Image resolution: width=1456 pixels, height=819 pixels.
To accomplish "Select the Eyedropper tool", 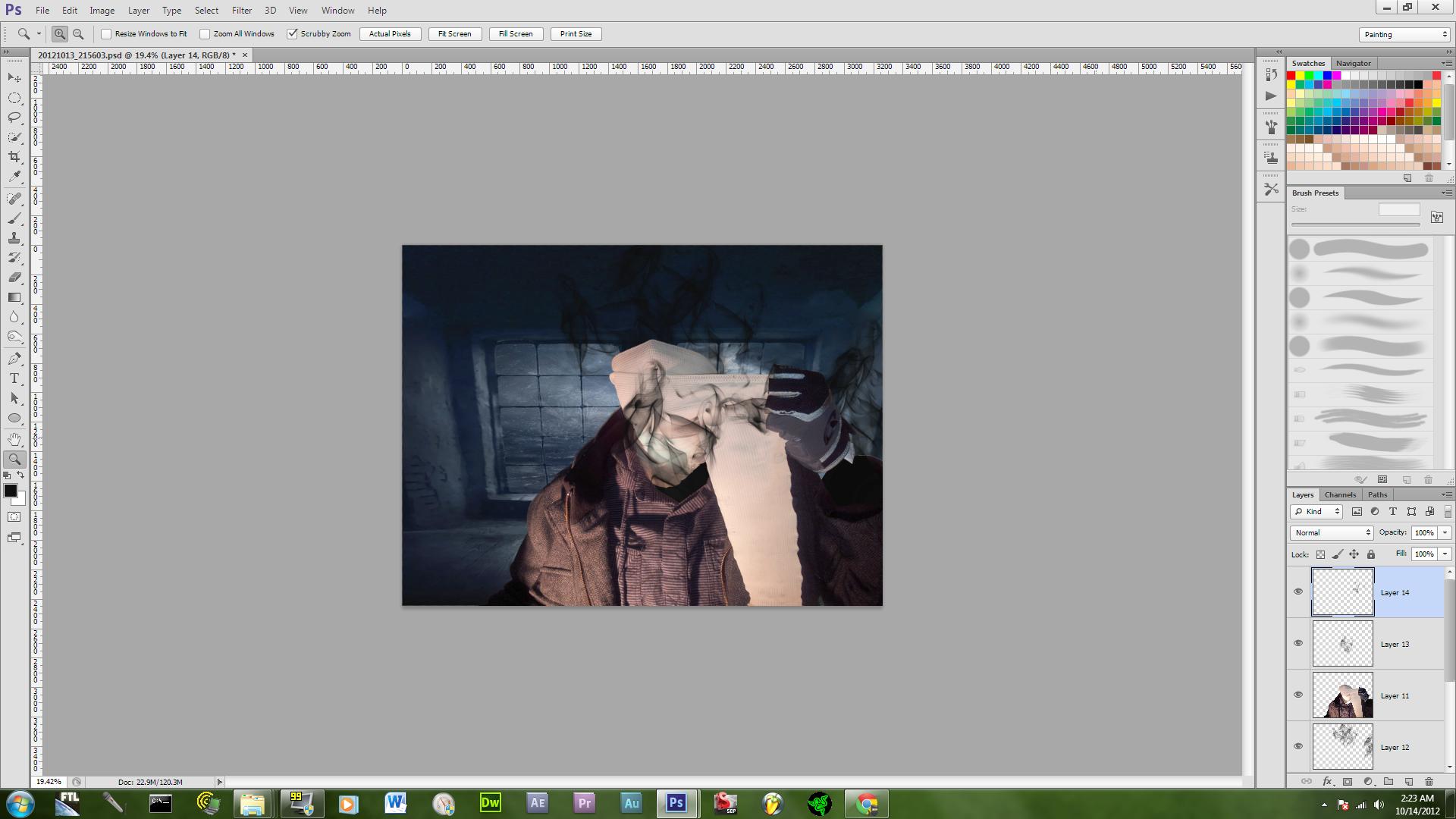I will [14, 177].
